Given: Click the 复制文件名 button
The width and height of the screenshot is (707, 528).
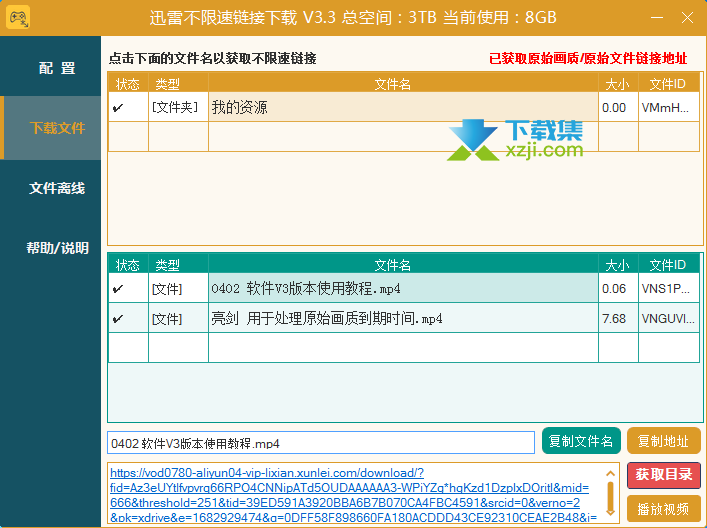Looking at the screenshot, I should (581, 441).
